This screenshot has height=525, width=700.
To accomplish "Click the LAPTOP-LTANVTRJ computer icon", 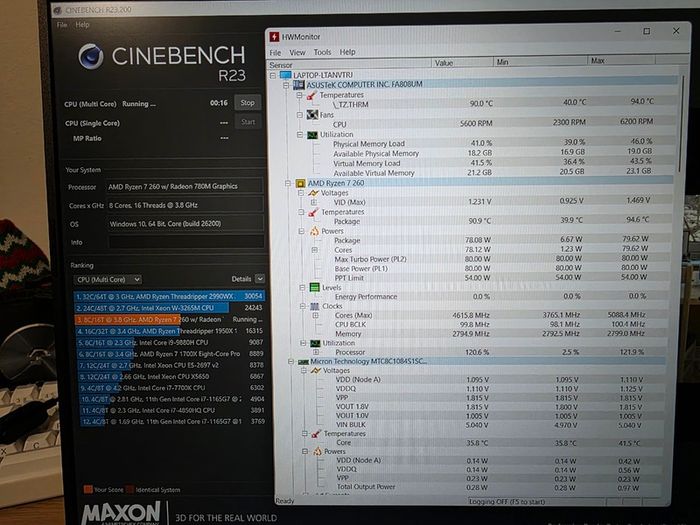I will coord(285,75).
